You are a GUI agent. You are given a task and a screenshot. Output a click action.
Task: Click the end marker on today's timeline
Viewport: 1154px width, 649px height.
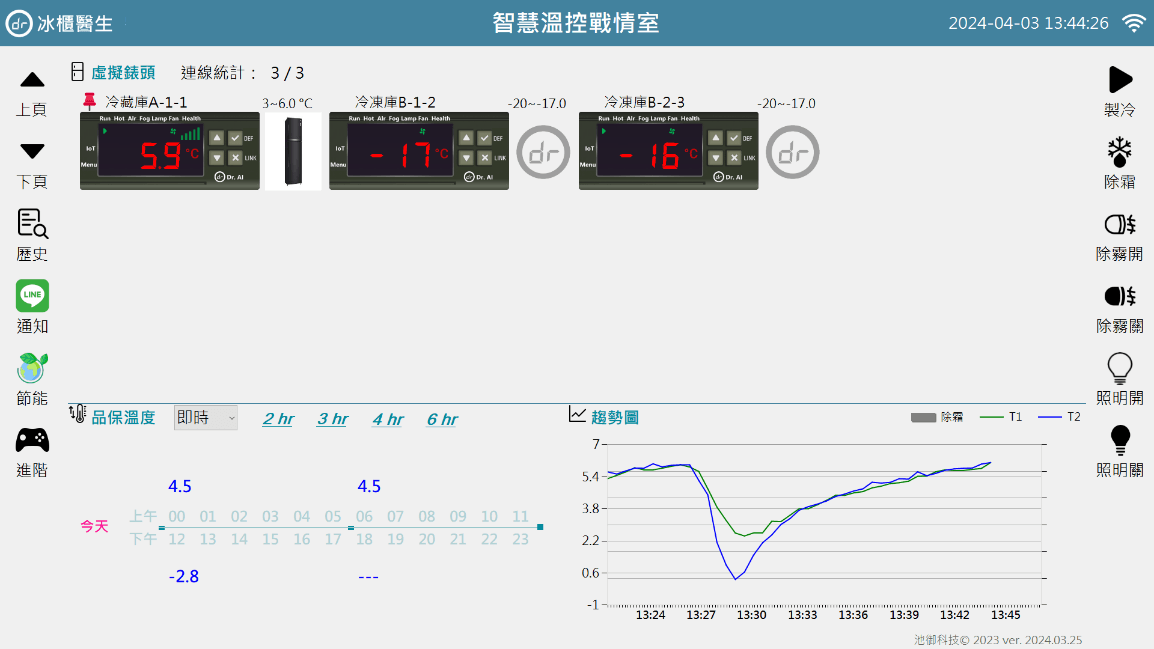(540, 527)
